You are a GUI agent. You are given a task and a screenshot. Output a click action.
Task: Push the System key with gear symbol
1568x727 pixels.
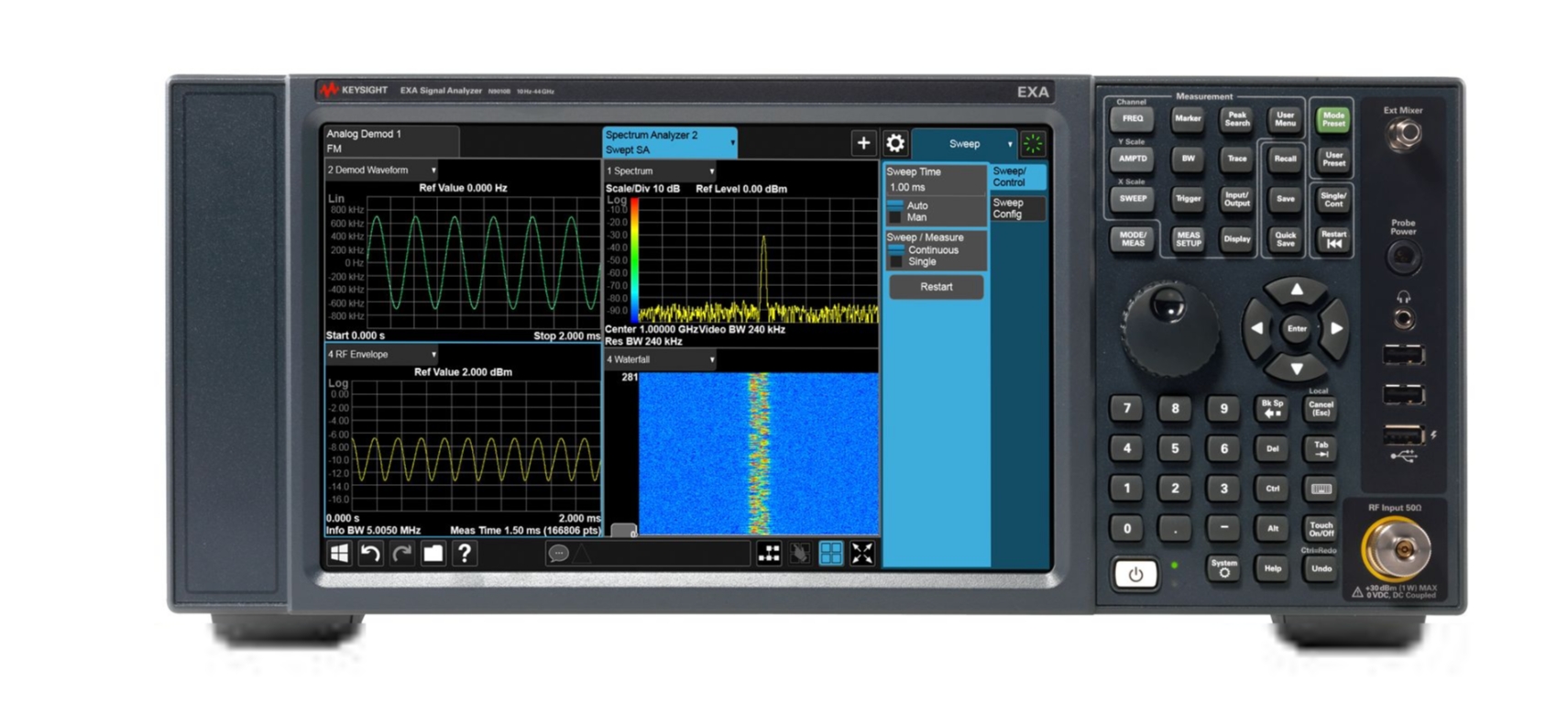[1223, 567]
